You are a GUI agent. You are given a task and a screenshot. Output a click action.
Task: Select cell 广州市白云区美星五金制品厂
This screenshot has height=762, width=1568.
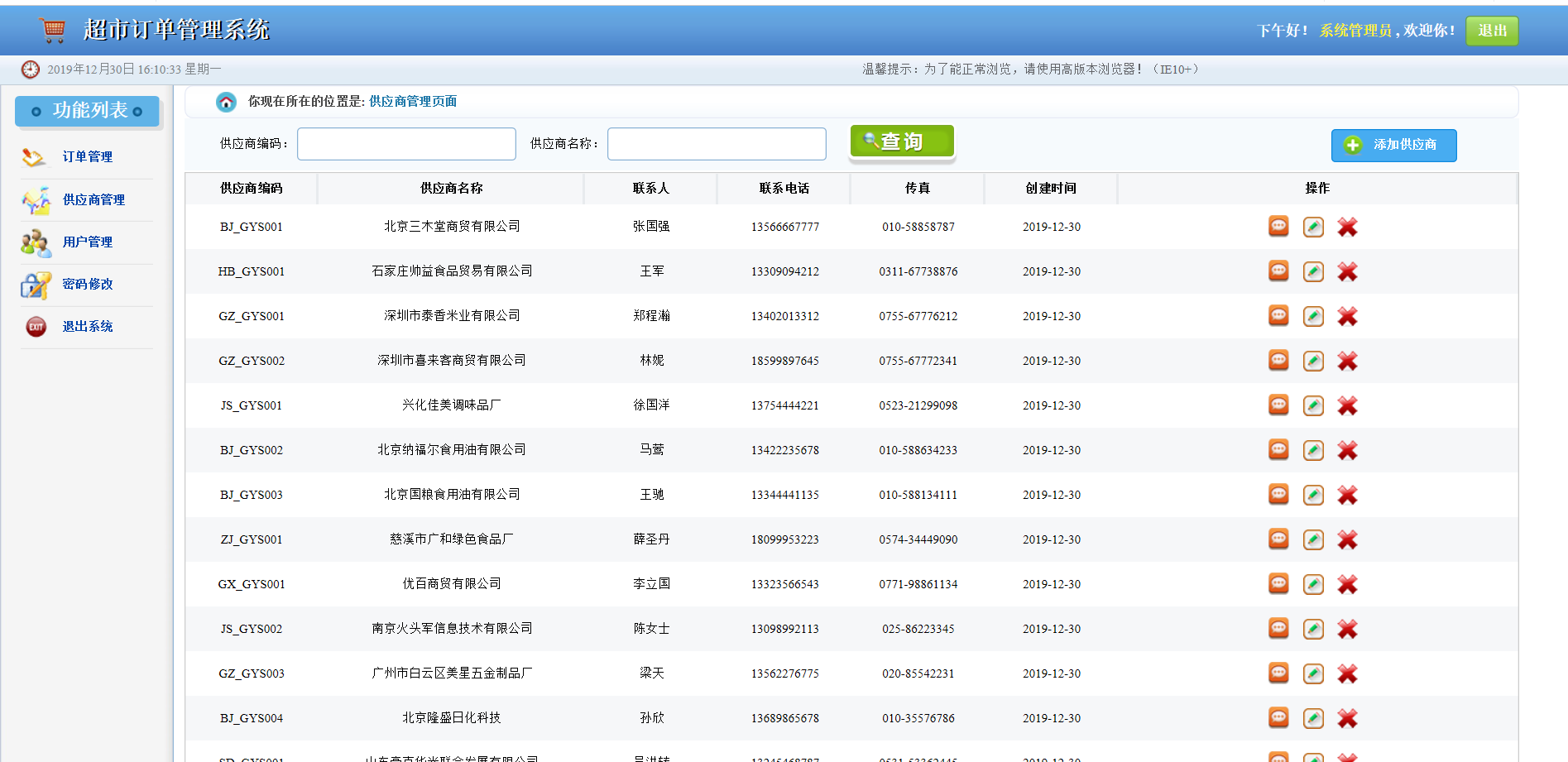(x=452, y=673)
